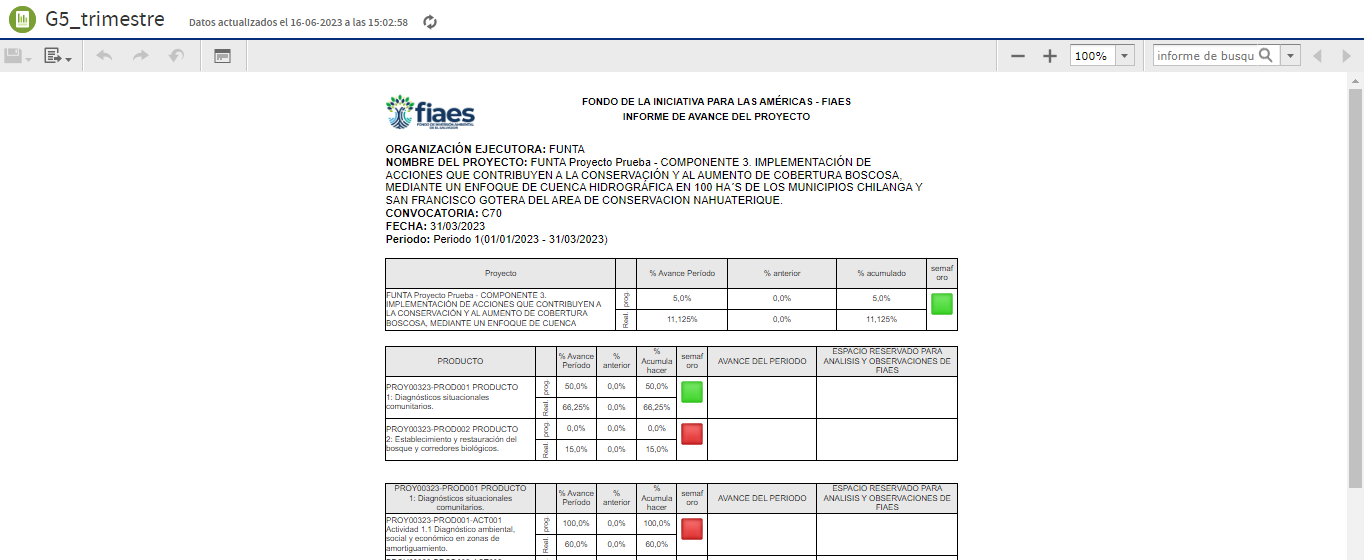This screenshot has height=560, width=1364.
Task: Open the search options dropdown arrow
Action: click(x=1291, y=56)
